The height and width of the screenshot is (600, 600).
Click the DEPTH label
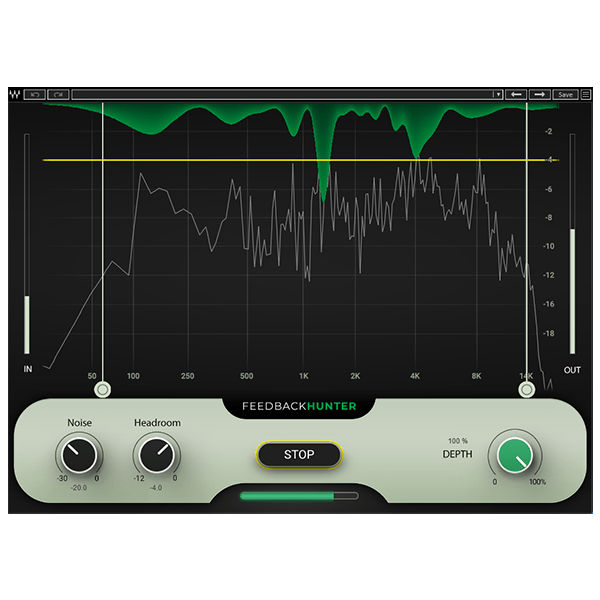click(x=458, y=454)
